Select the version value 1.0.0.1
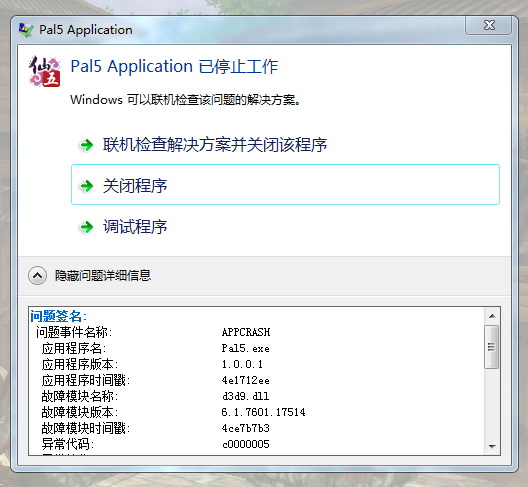Image resolution: width=528 pixels, height=487 pixels. [242, 364]
